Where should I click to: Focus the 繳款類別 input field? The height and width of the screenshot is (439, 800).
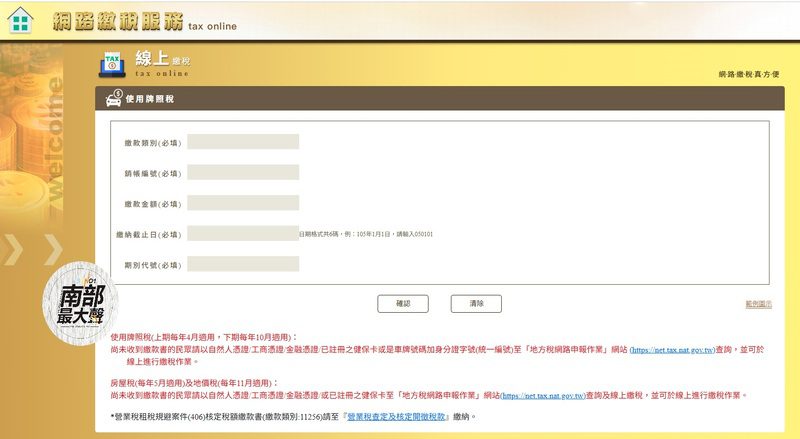click(242, 142)
